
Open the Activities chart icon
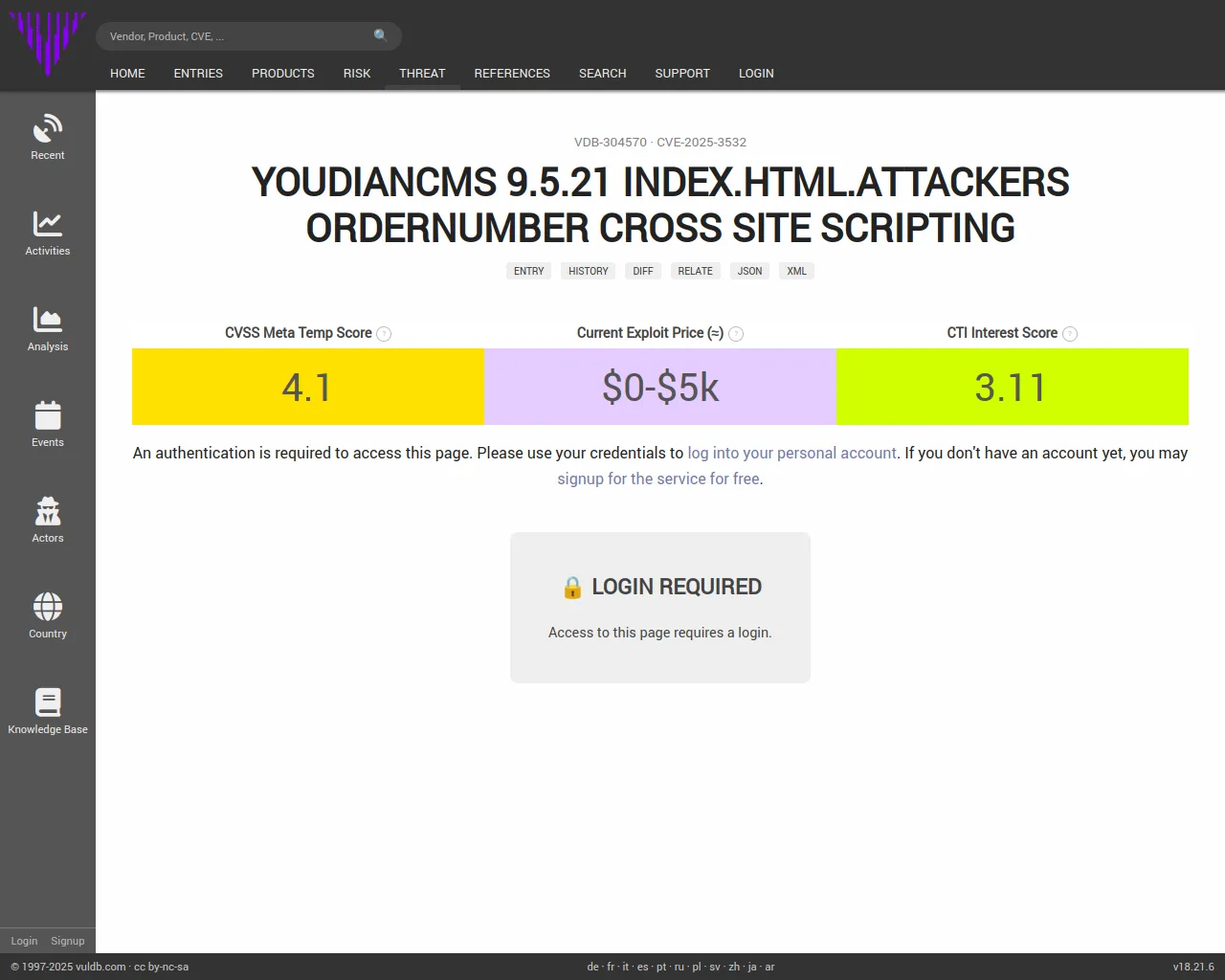click(x=48, y=224)
